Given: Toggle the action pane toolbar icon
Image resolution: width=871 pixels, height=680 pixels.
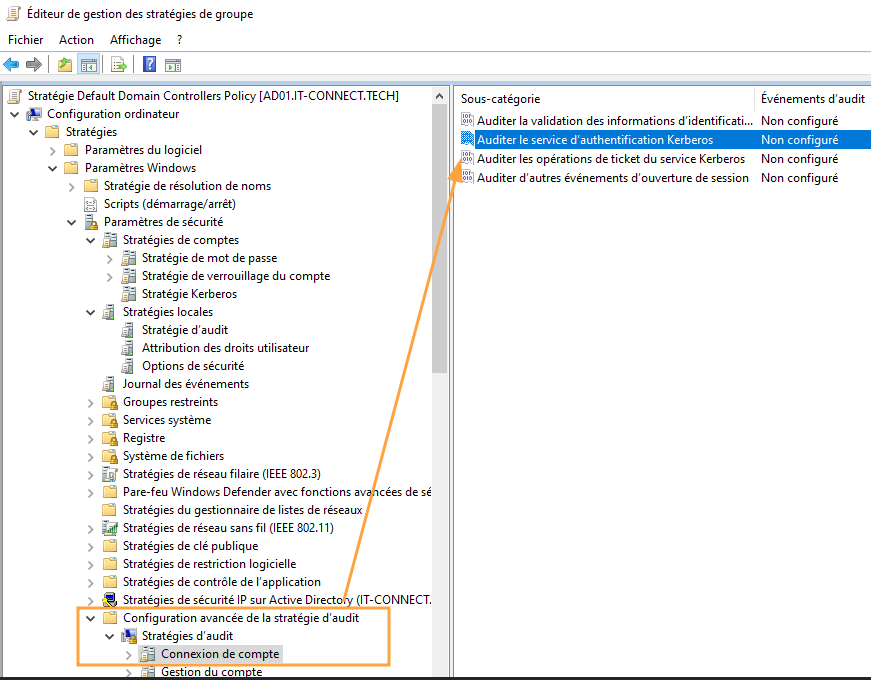Looking at the screenshot, I should click(173, 65).
